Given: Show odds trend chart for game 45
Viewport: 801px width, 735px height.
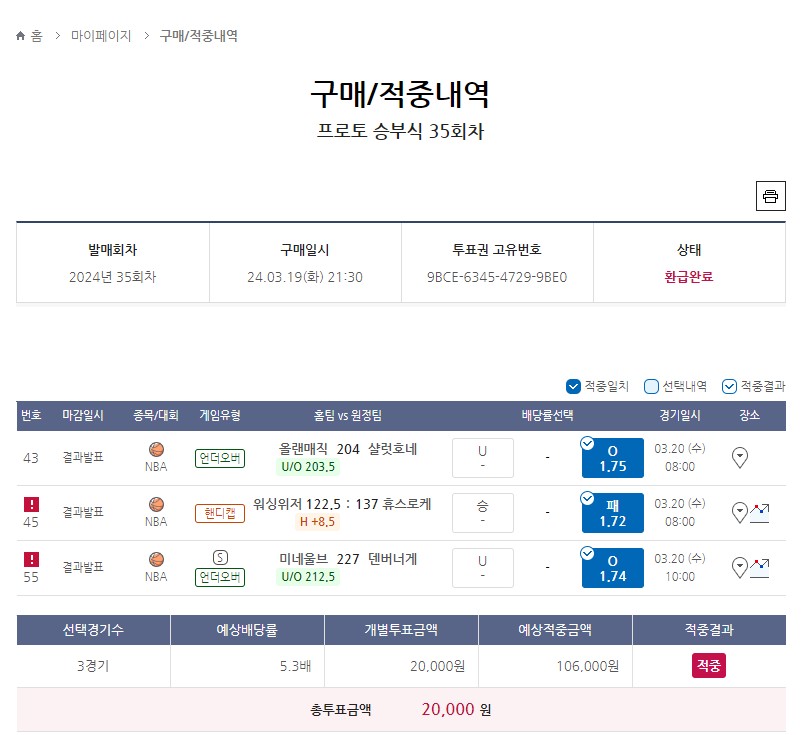Looking at the screenshot, I should coord(760,513).
